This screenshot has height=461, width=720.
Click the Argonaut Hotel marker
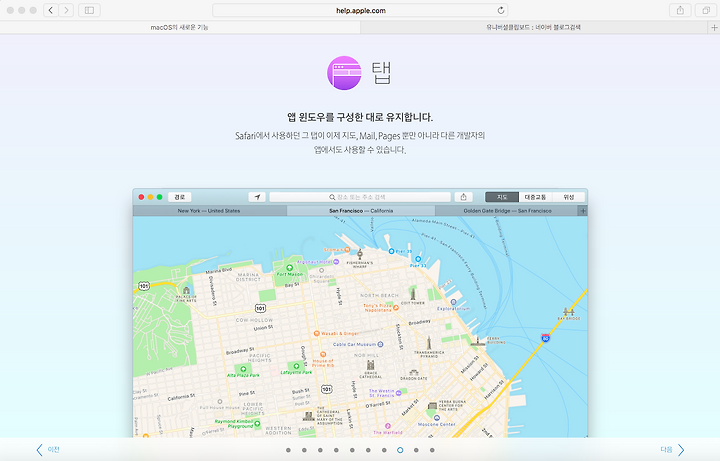336,262
